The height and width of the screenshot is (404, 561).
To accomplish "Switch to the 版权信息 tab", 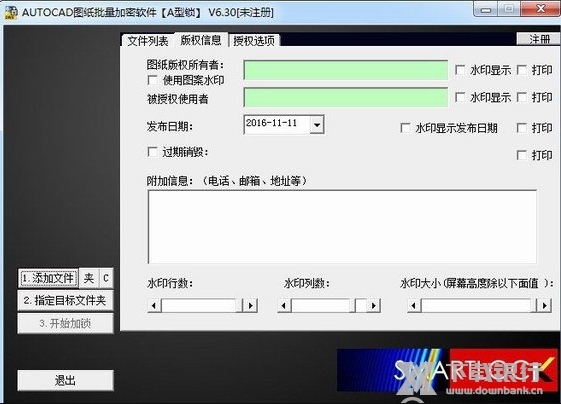I will pyautogui.click(x=201, y=40).
